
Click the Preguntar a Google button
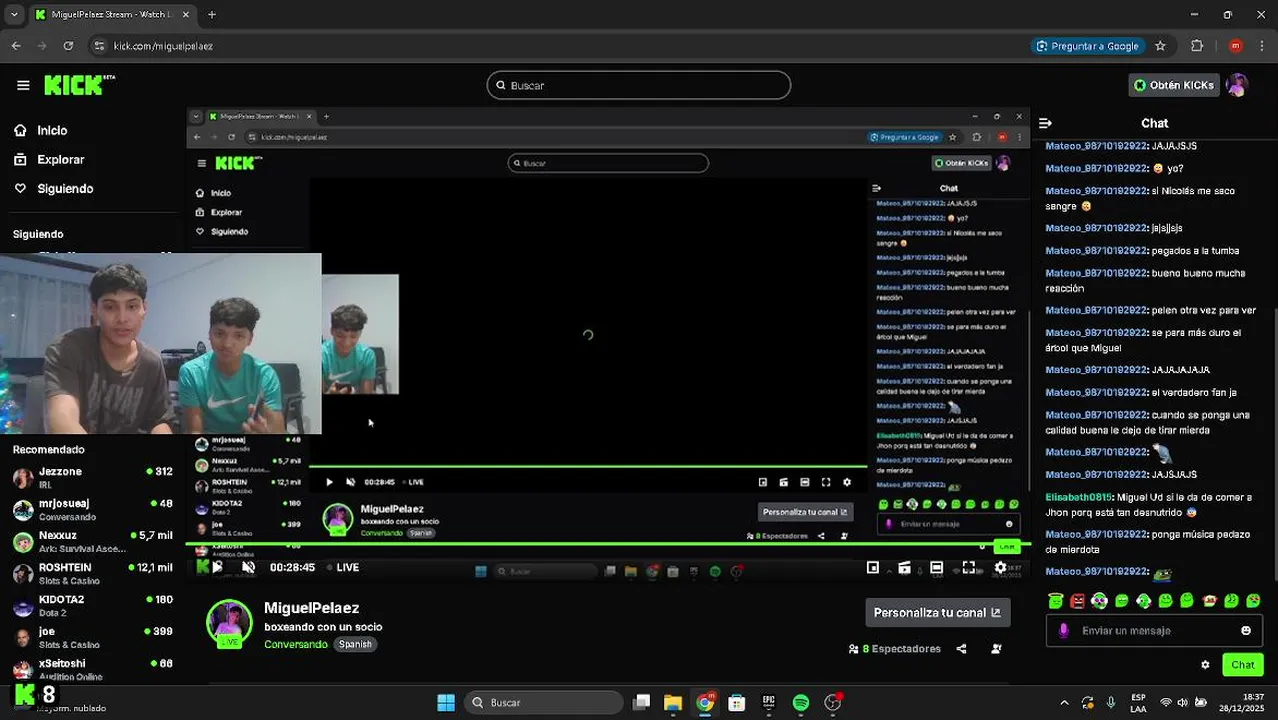(x=1087, y=46)
